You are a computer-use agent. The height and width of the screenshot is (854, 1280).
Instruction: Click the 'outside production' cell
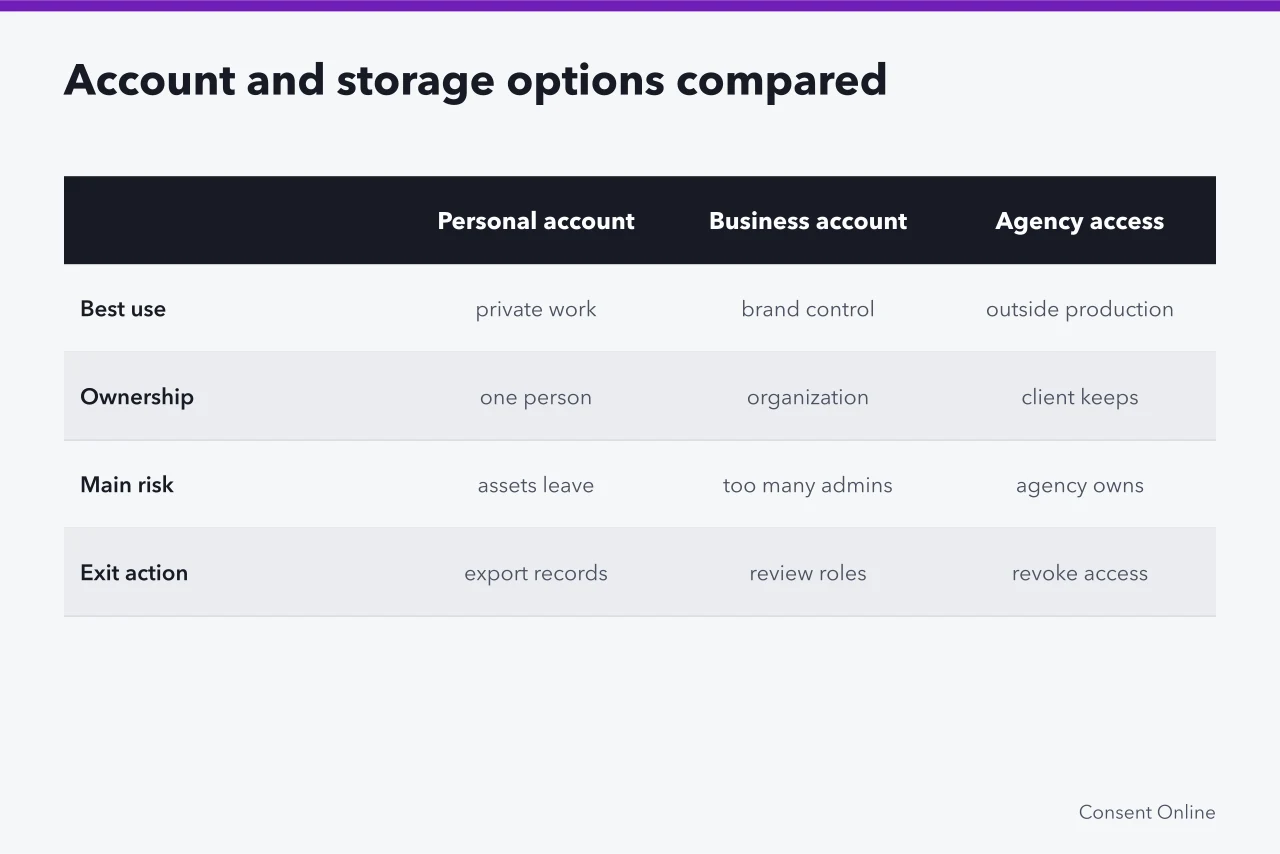(x=1080, y=310)
